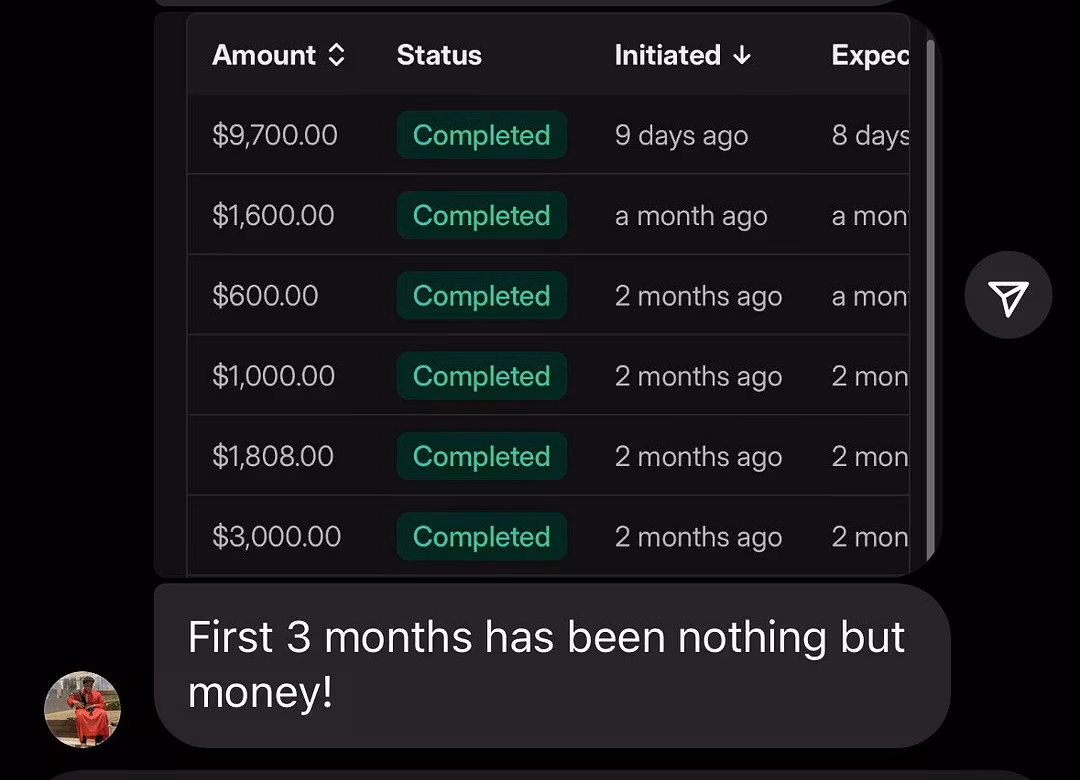Open the sender's profile picture avatar

point(83,709)
